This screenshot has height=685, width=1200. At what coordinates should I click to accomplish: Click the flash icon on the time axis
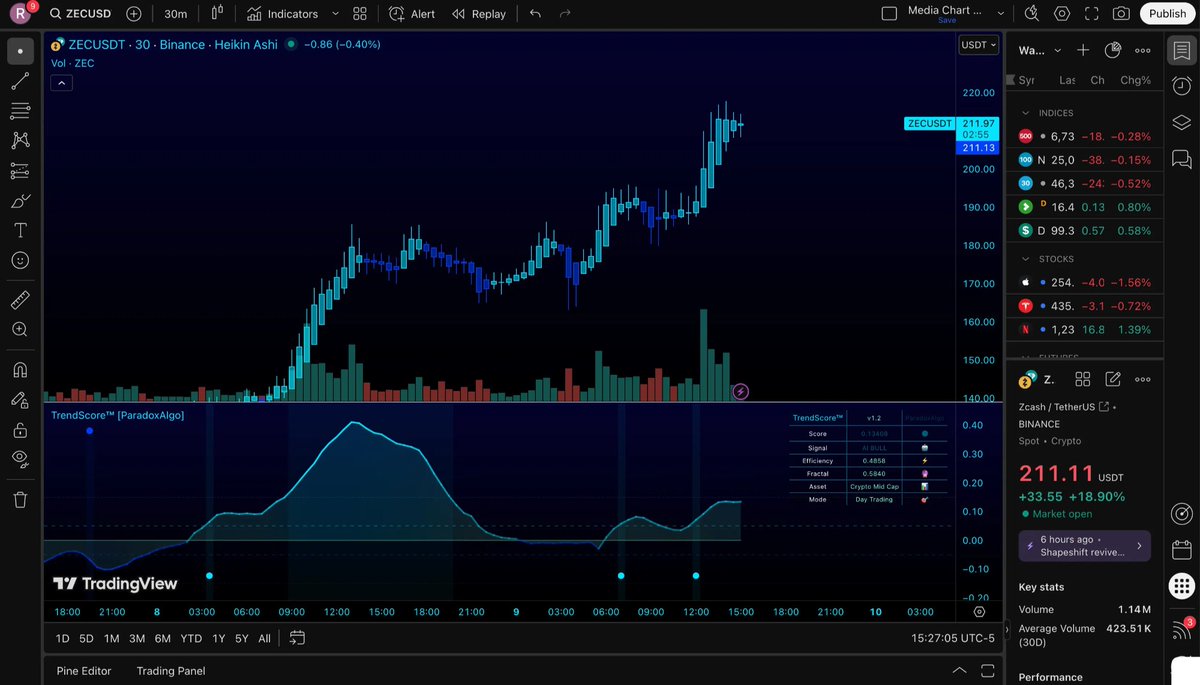(740, 392)
